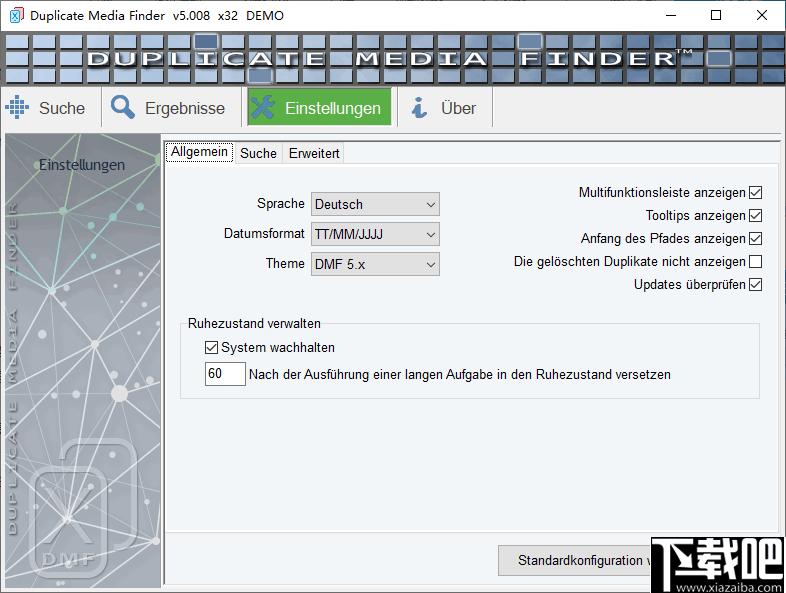Open the Über main tab
This screenshot has height=593, width=786.
(x=445, y=107)
